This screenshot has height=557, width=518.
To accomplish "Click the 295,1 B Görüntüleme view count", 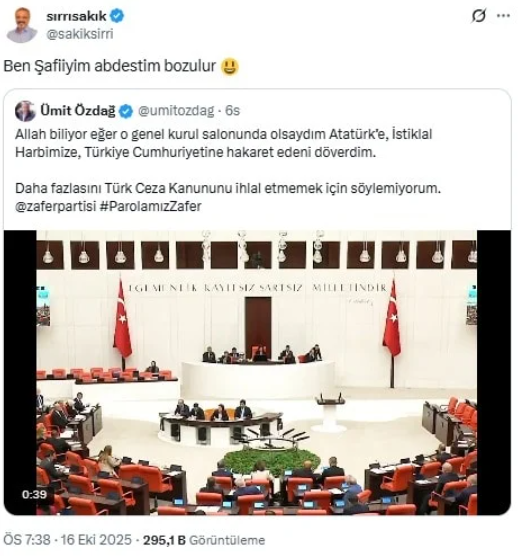I will [x=204, y=540].
